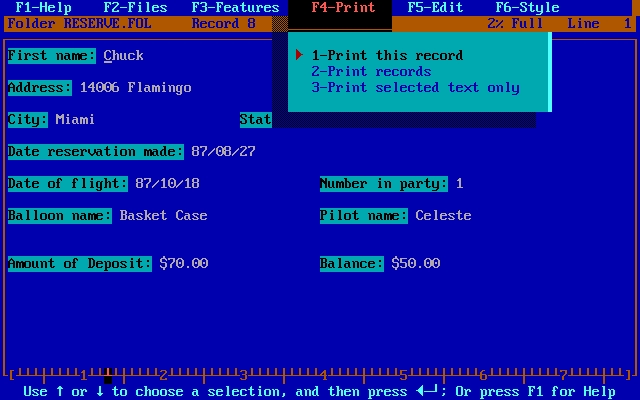Click the First name field value Chuck
The image size is (640, 400).
tap(124, 56)
